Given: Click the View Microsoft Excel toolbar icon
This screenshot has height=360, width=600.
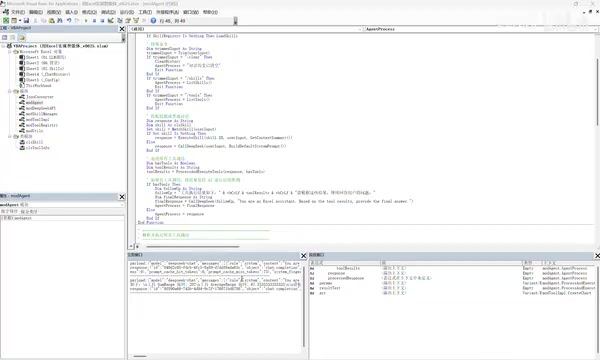Looking at the screenshot, I should pyautogui.click(x=6, y=21).
